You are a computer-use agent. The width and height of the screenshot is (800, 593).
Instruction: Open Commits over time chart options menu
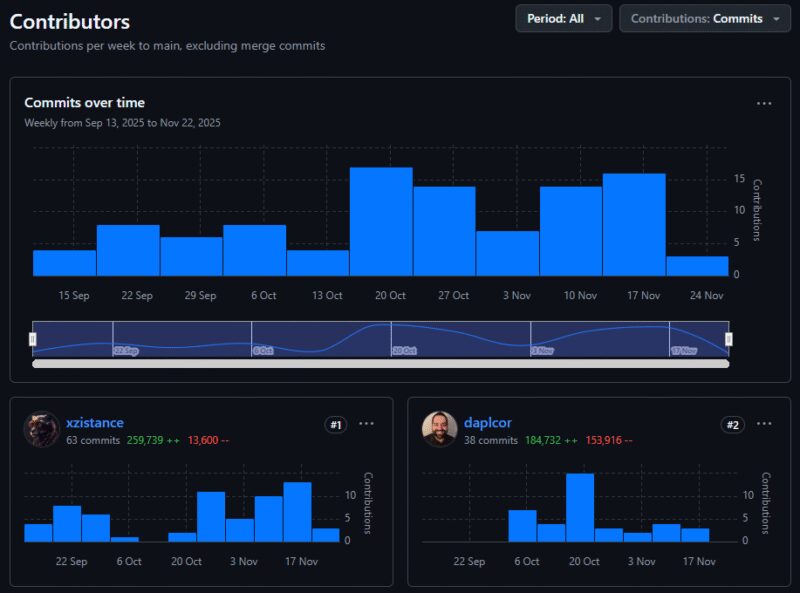click(x=764, y=103)
